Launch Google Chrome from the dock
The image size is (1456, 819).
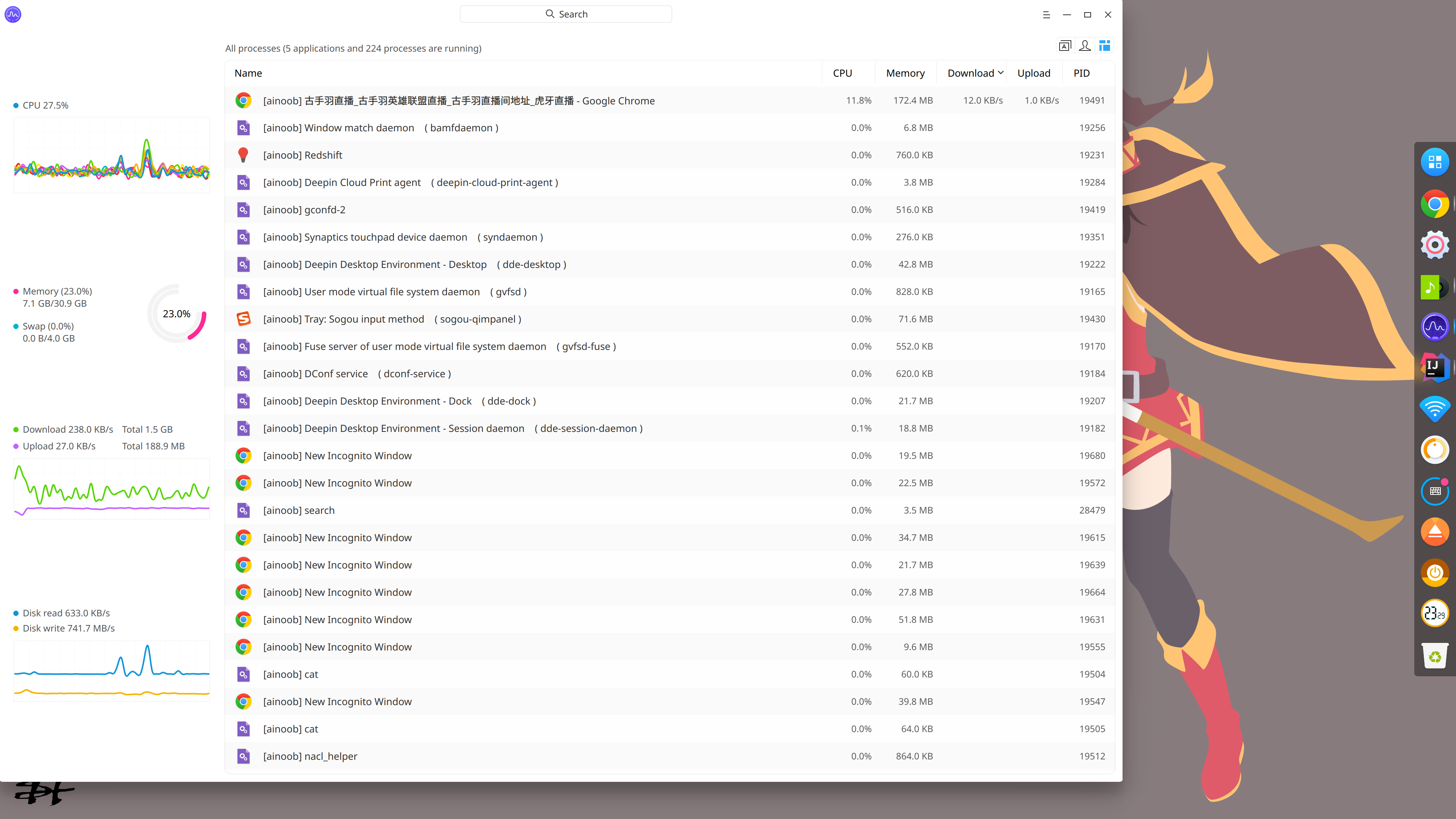[x=1435, y=204]
